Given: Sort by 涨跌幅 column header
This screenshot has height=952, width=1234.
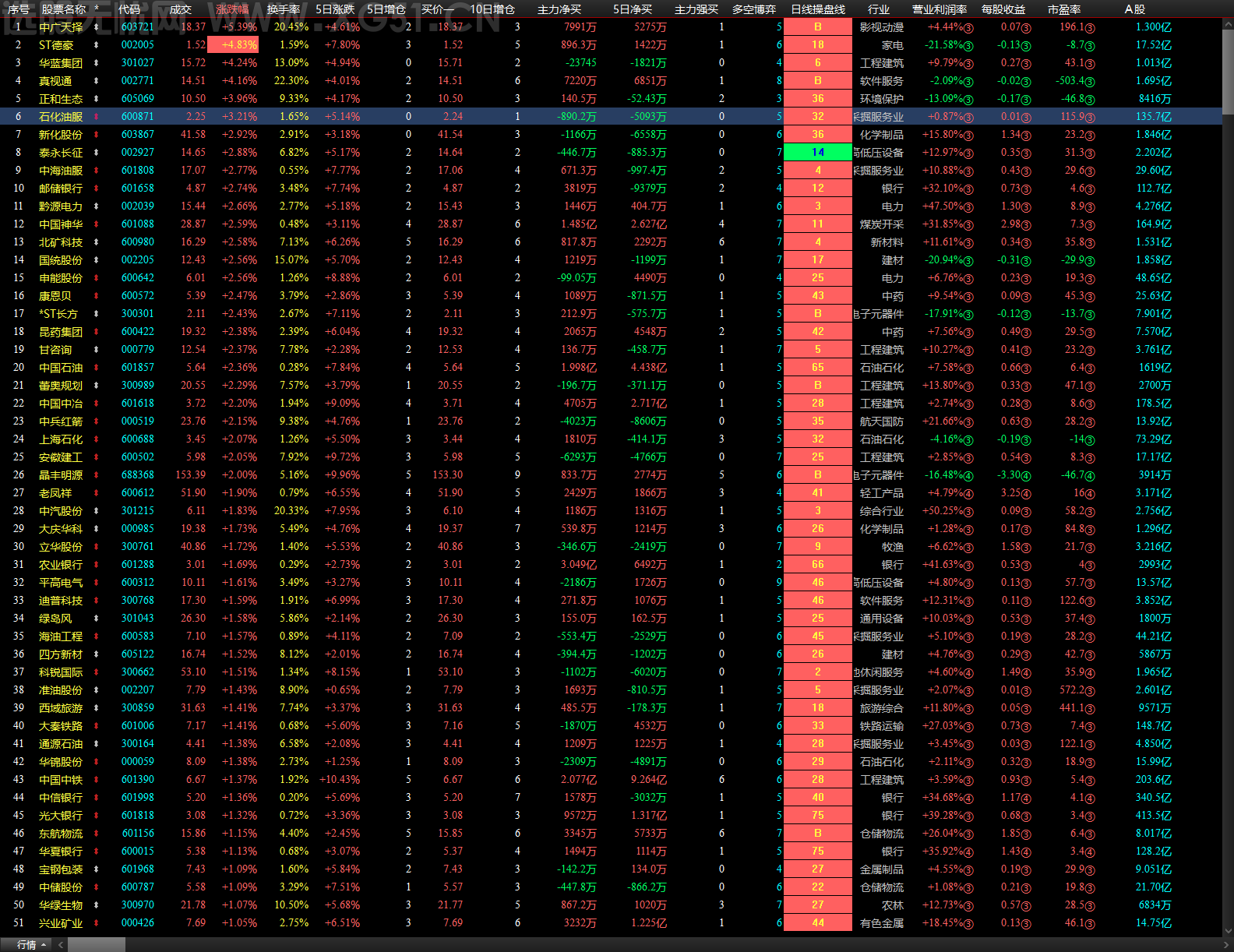Looking at the screenshot, I should pos(232,9).
